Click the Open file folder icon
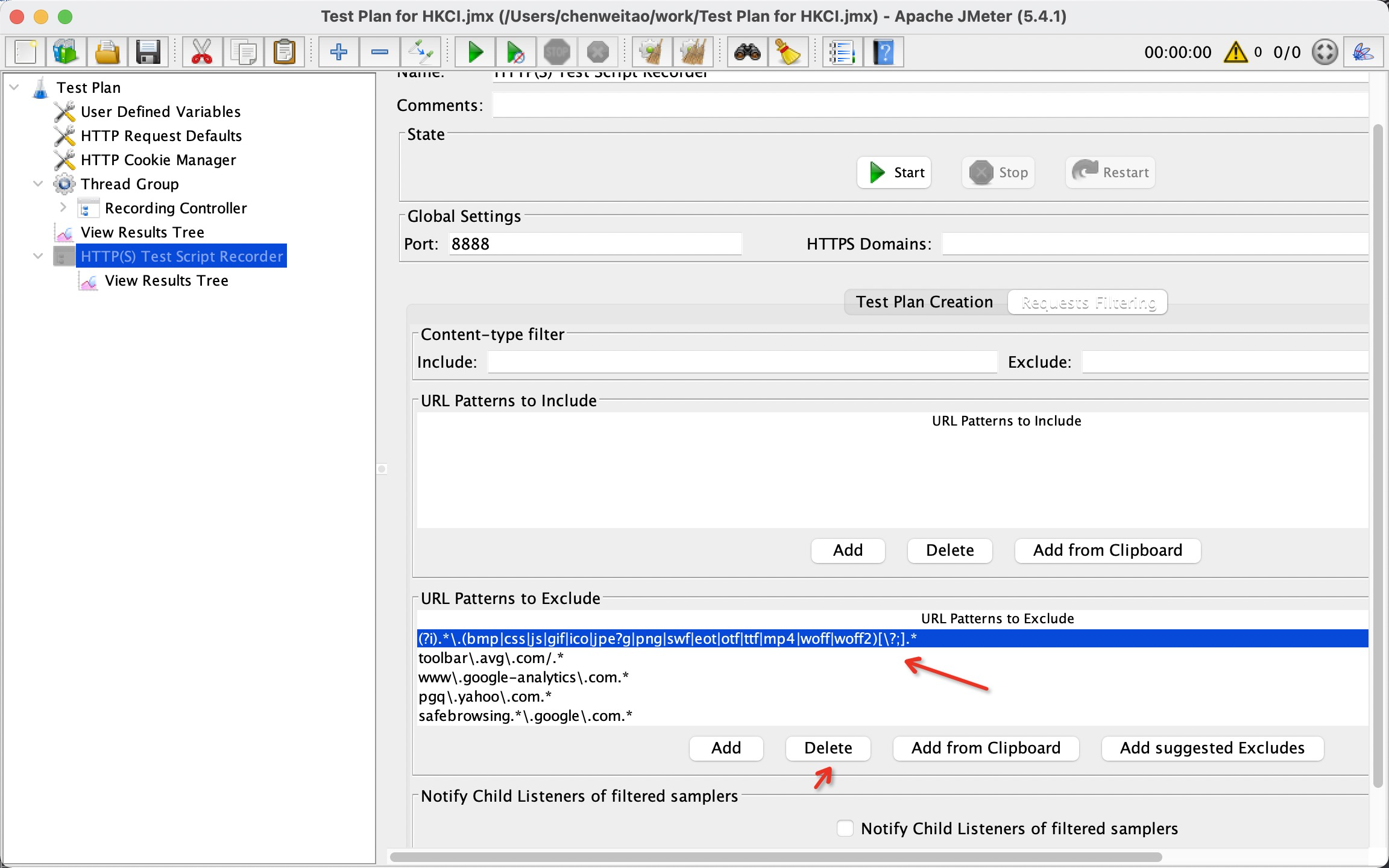This screenshot has height=868, width=1389. 107,52
